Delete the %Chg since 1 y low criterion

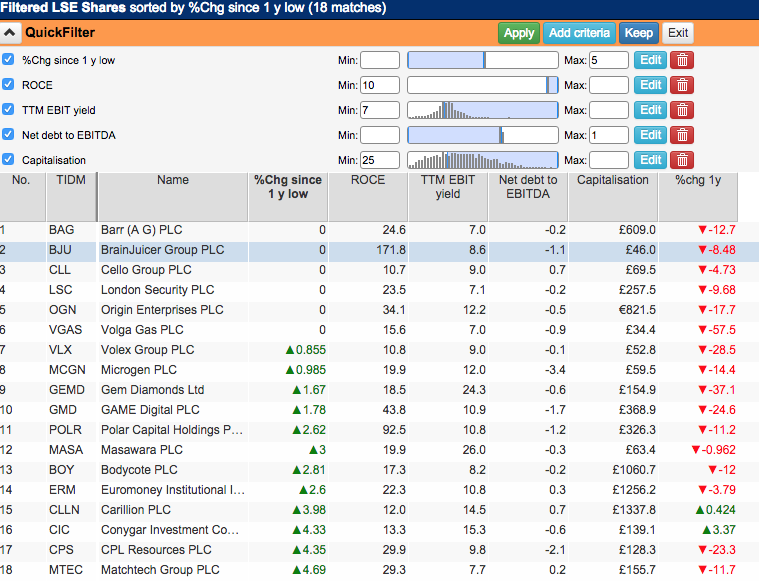coord(682,60)
